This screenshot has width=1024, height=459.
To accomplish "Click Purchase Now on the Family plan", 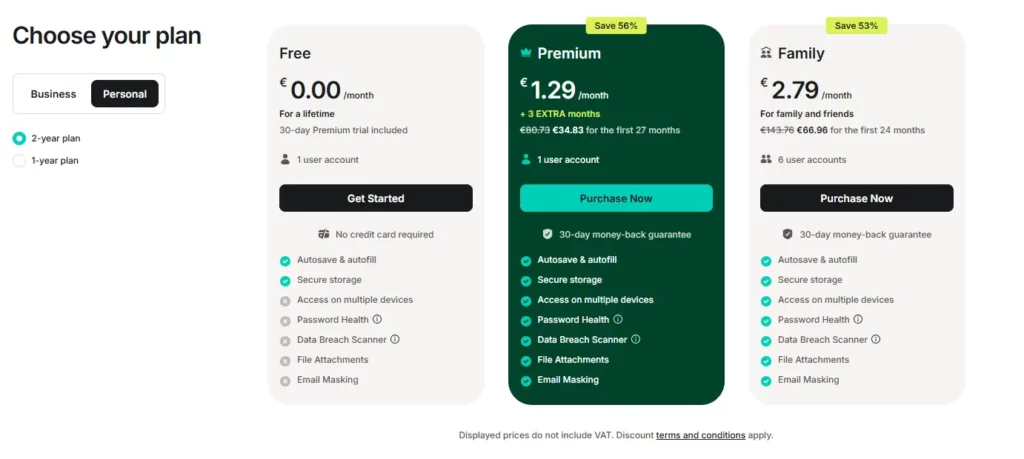I will tap(857, 198).
